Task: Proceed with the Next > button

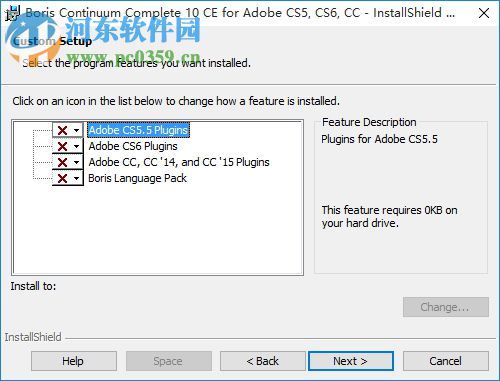Action: coord(351,361)
